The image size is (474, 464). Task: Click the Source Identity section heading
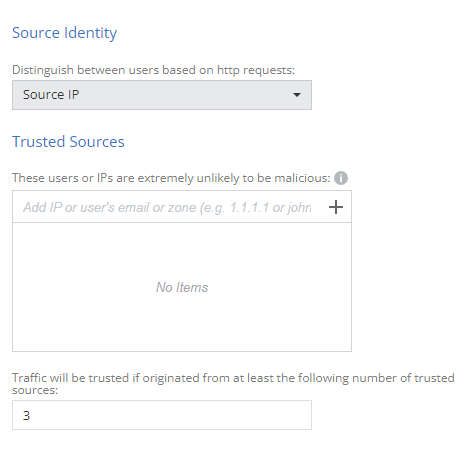coord(64,33)
